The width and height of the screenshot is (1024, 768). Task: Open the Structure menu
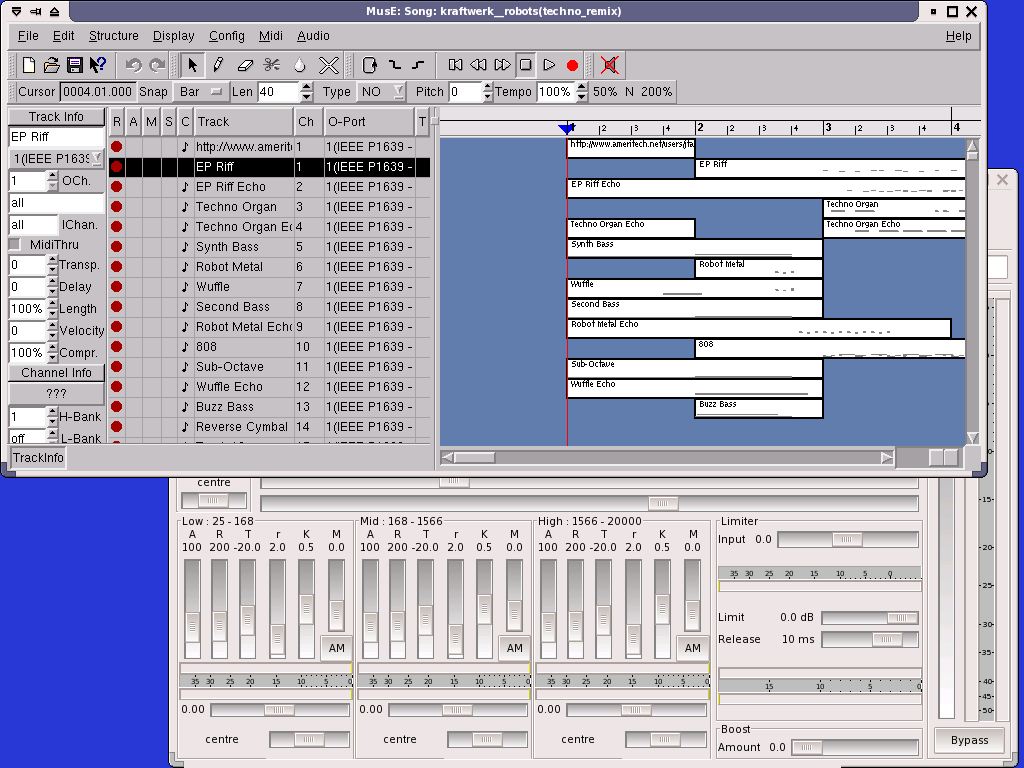point(113,36)
